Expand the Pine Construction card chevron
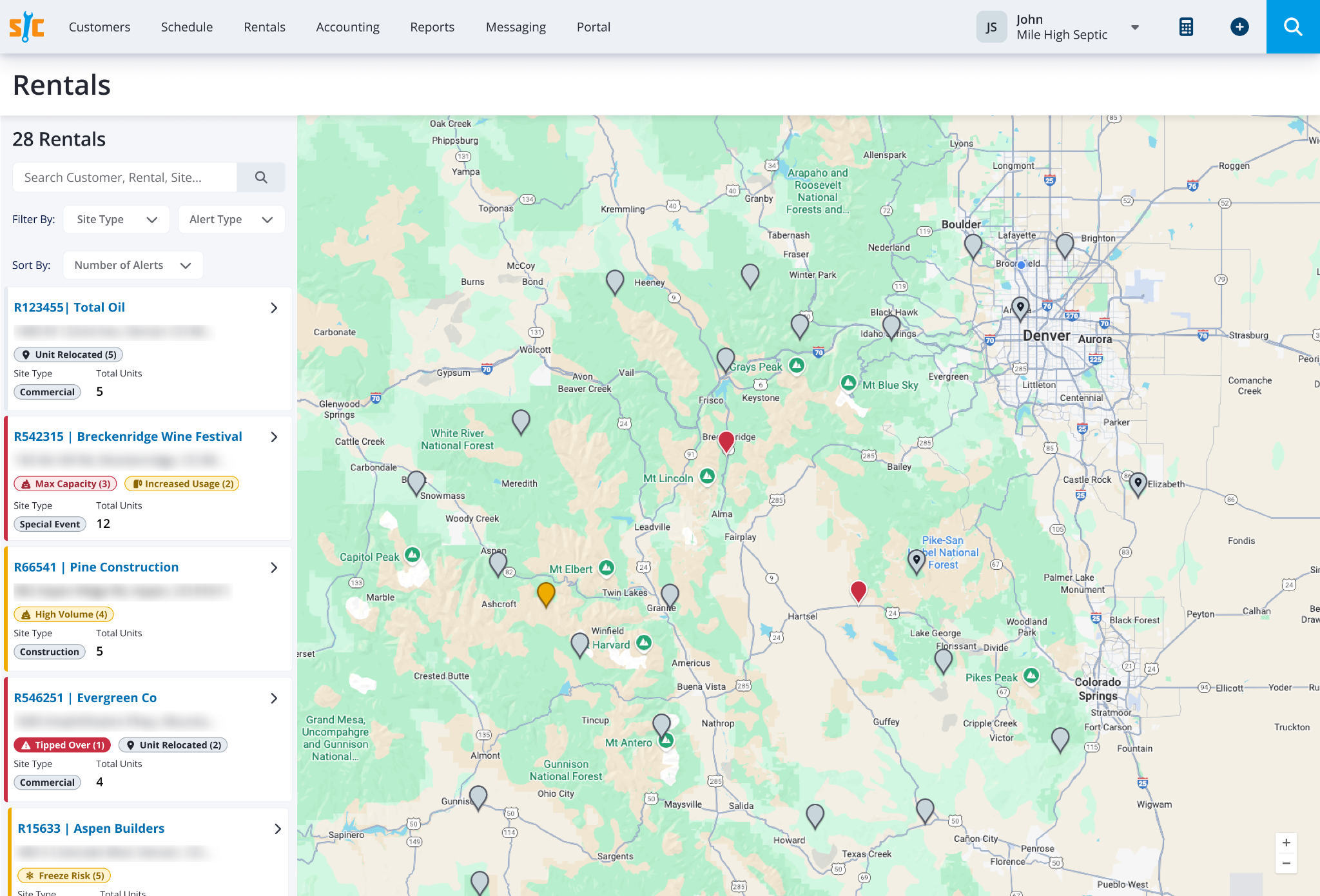1320x896 pixels. 274,568
